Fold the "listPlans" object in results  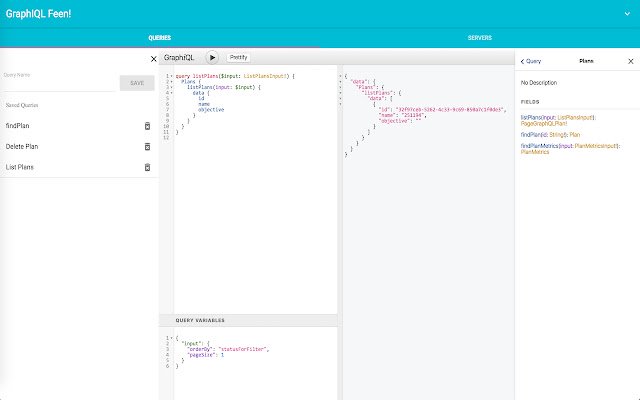pos(340,93)
